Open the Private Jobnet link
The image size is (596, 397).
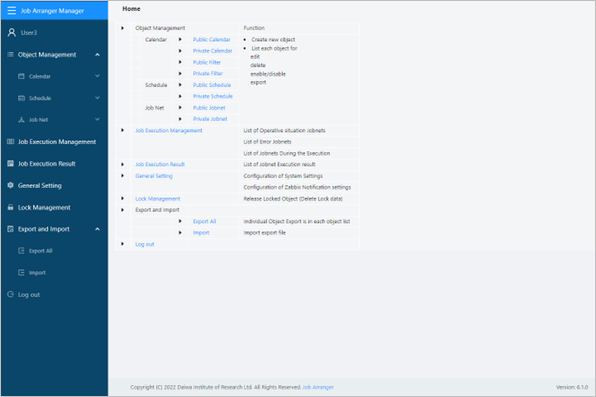210,119
